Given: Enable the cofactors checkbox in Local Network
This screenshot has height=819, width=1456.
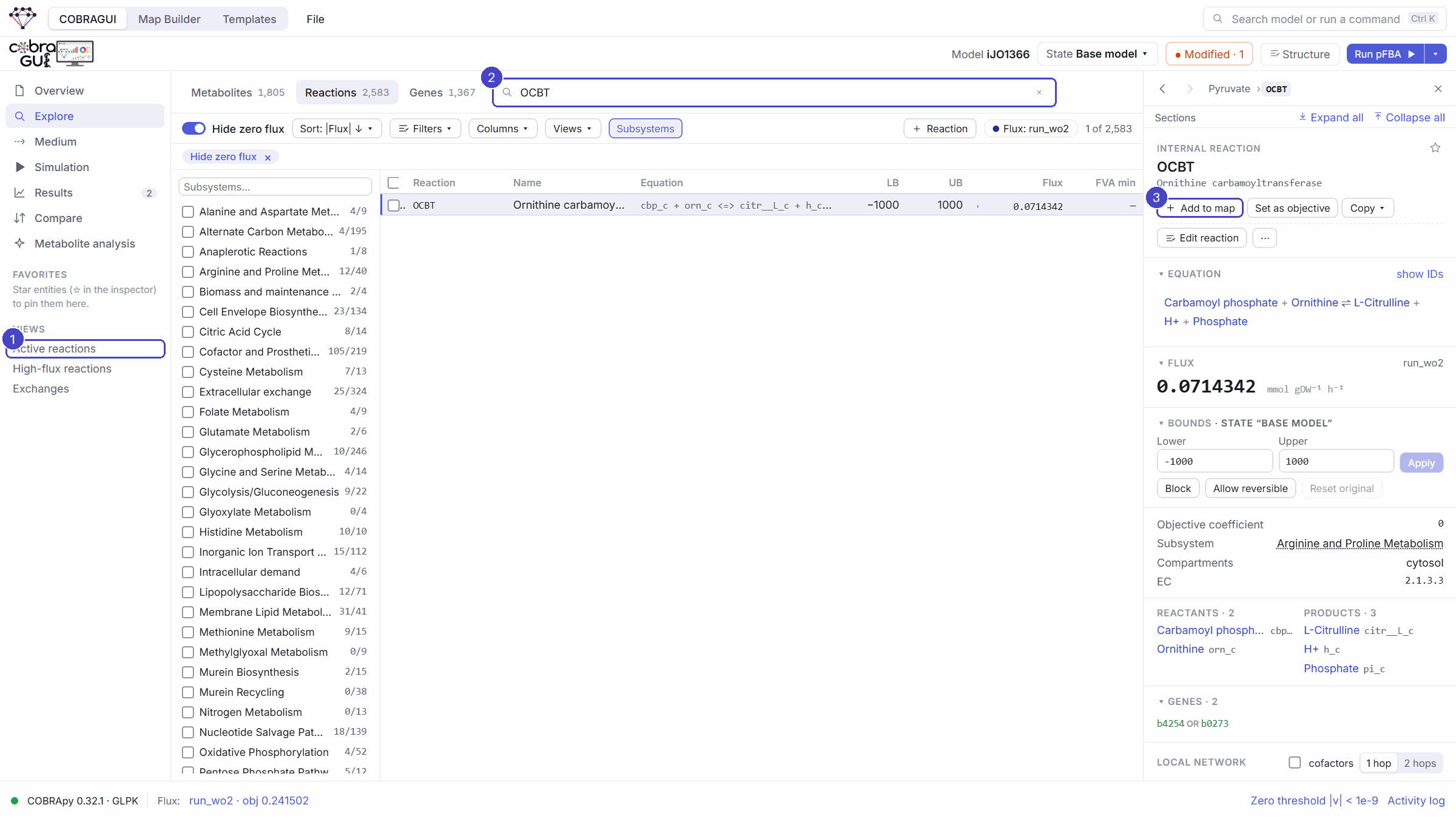Looking at the screenshot, I should (x=1295, y=763).
